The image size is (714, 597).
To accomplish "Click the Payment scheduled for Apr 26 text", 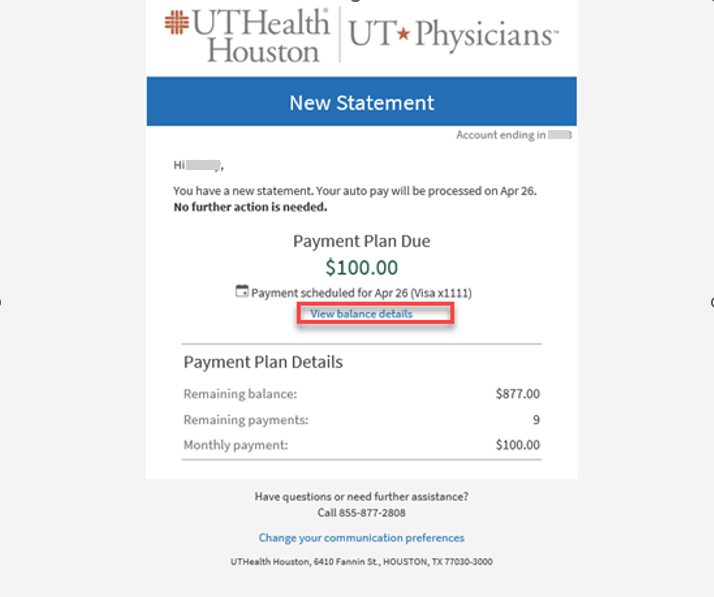I will coord(361,293).
